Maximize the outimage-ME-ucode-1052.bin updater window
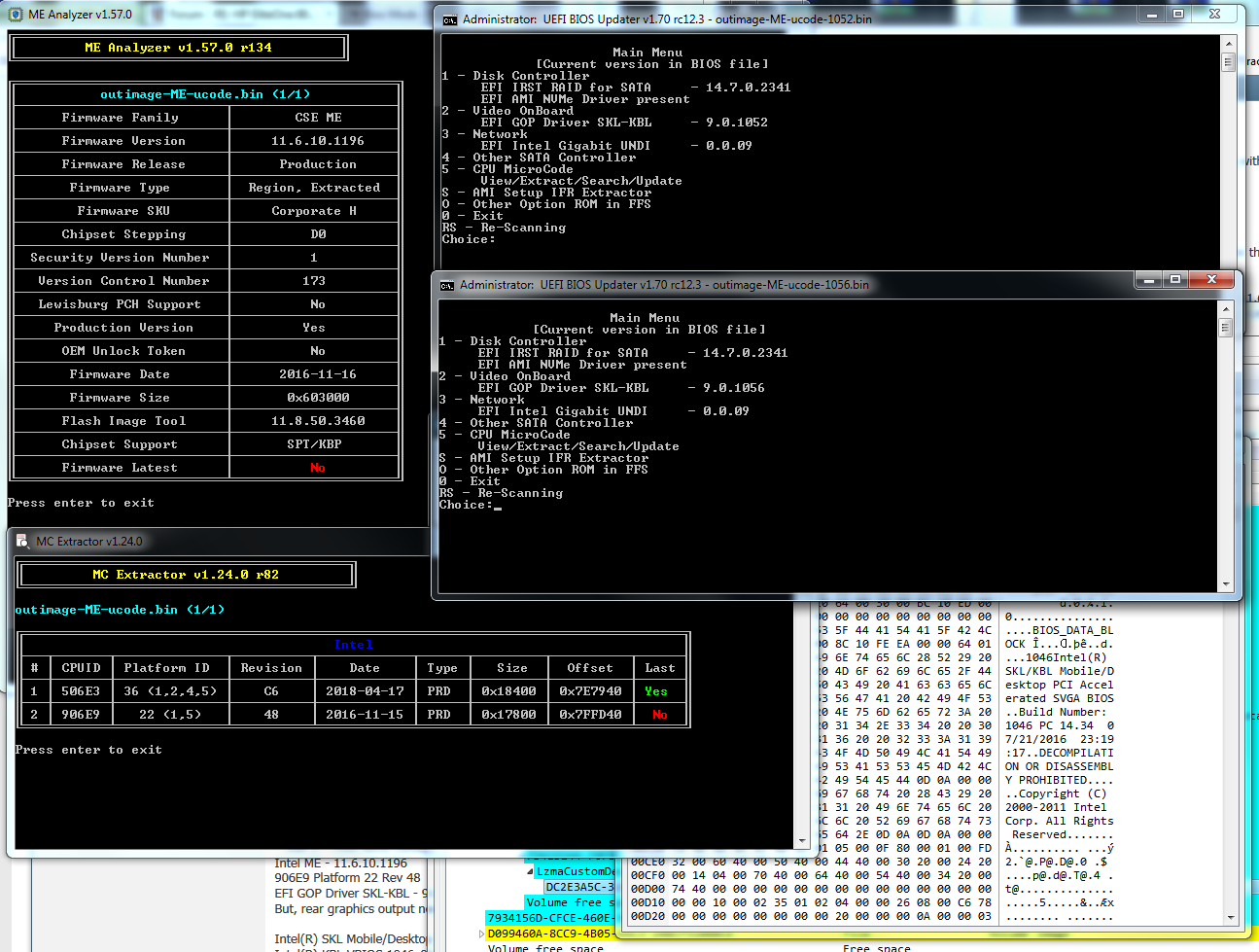 tap(1177, 15)
